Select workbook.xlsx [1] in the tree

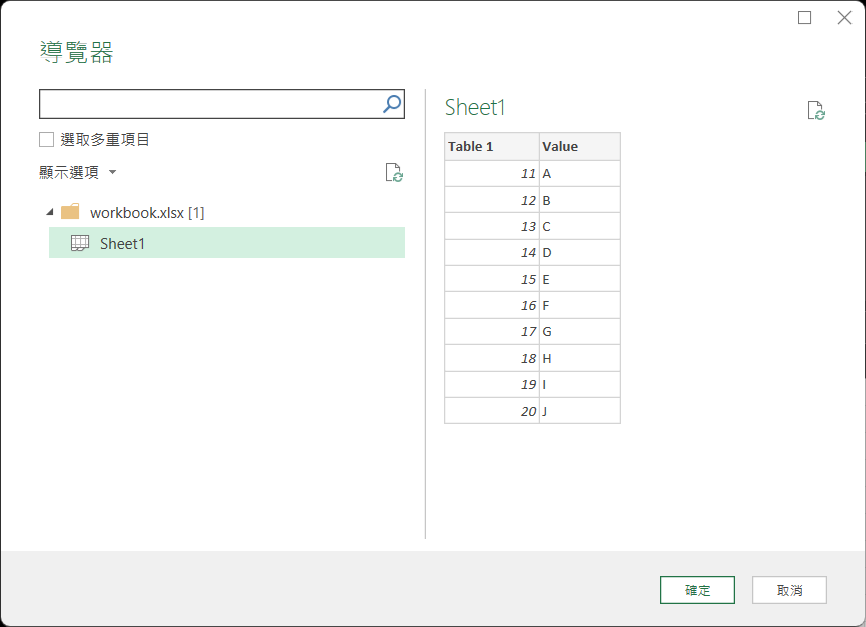point(147,213)
